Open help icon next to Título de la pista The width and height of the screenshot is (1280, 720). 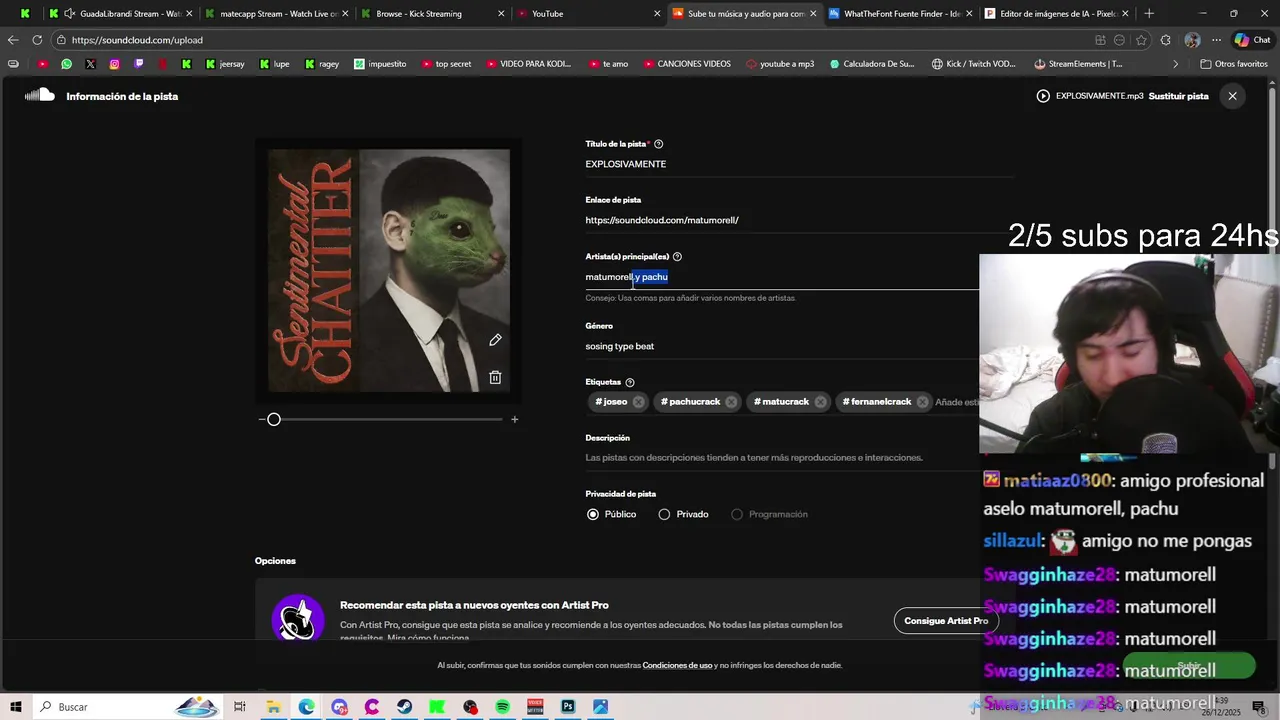tap(658, 144)
